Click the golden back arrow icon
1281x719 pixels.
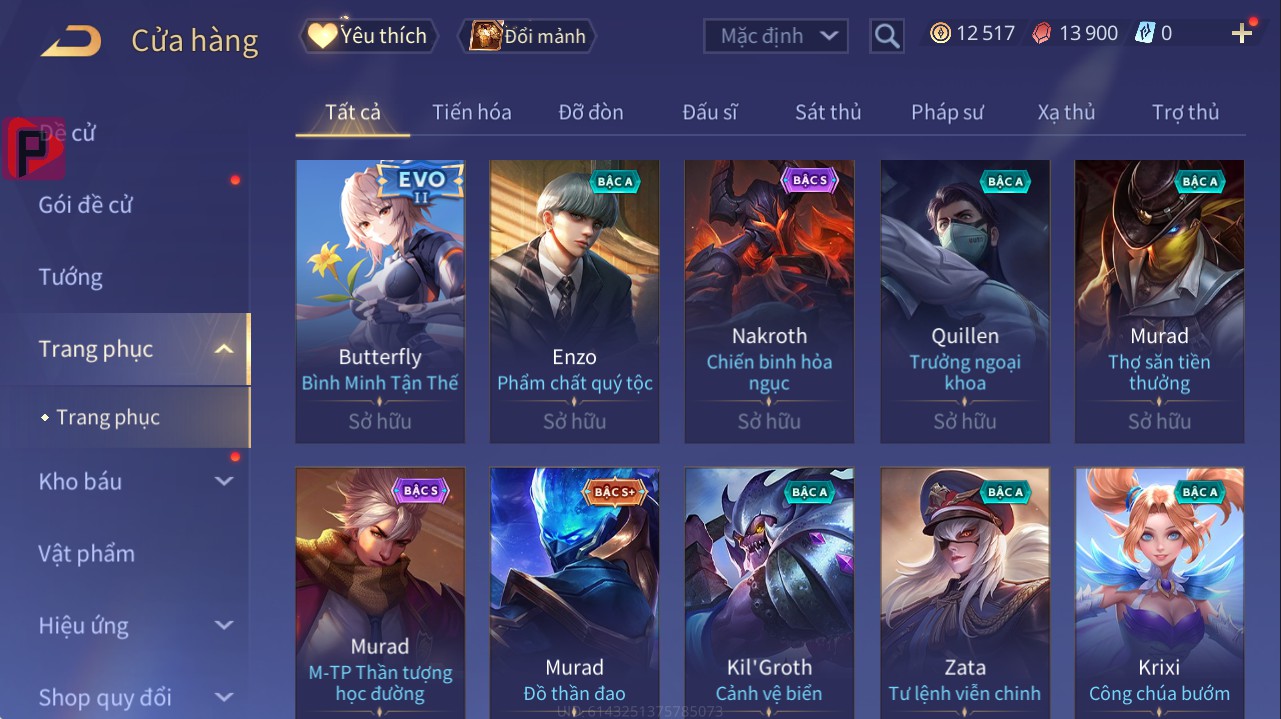70,40
